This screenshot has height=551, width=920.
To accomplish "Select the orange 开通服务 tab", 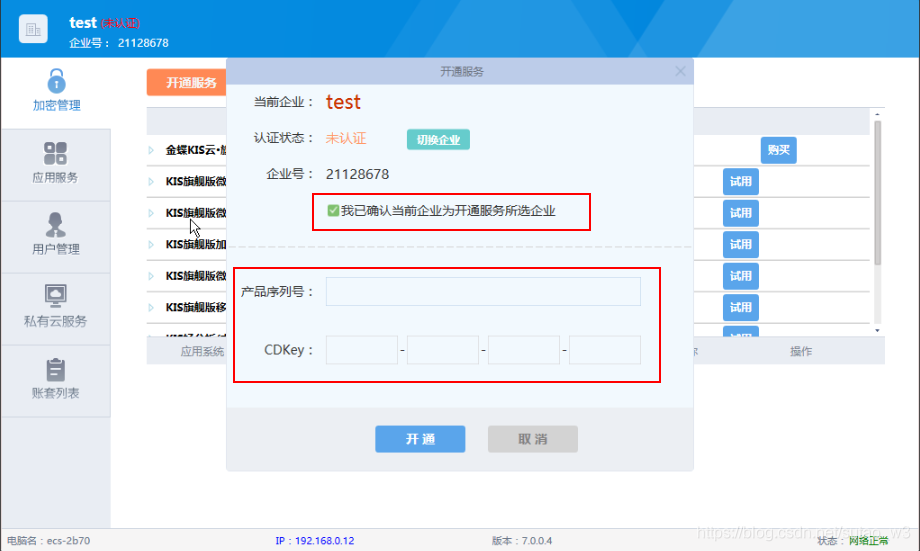I will pyautogui.click(x=187, y=82).
